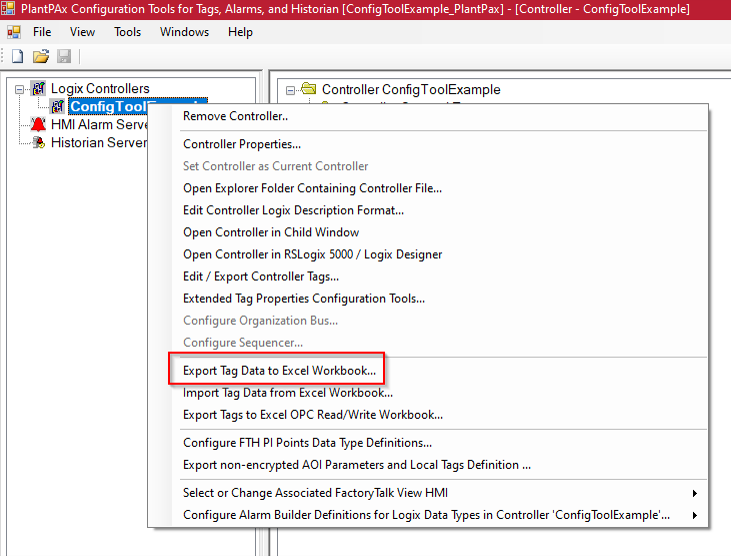Screen dimensions: 731x556
Task: Select HMI Alarm Server tree item
Action: (x=99, y=124)
